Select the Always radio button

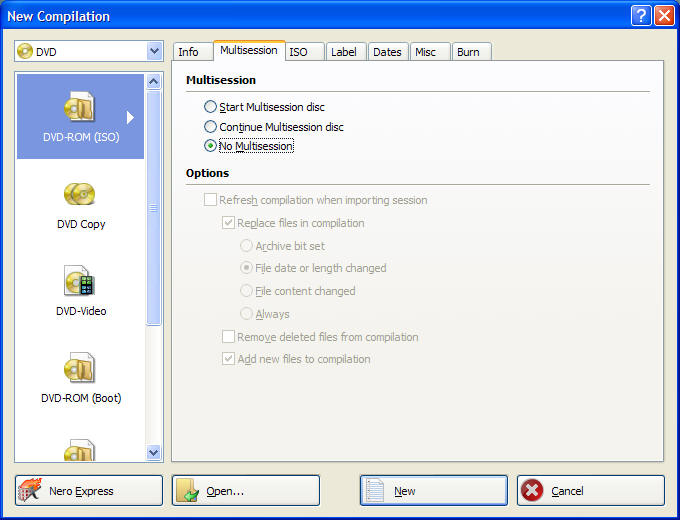click(246, 314)
